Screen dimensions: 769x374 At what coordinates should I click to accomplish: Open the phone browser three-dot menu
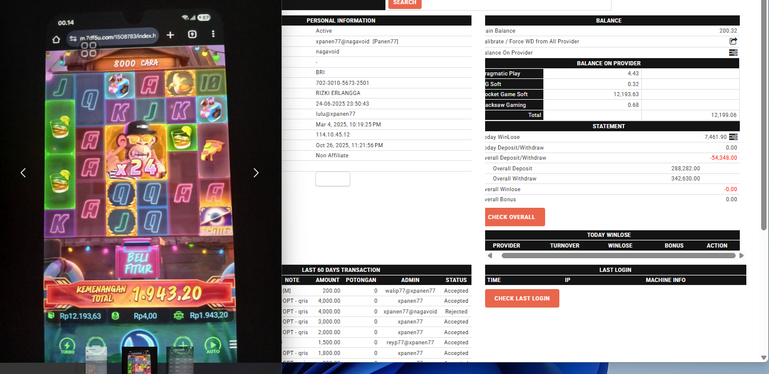[x=213, y=34]
